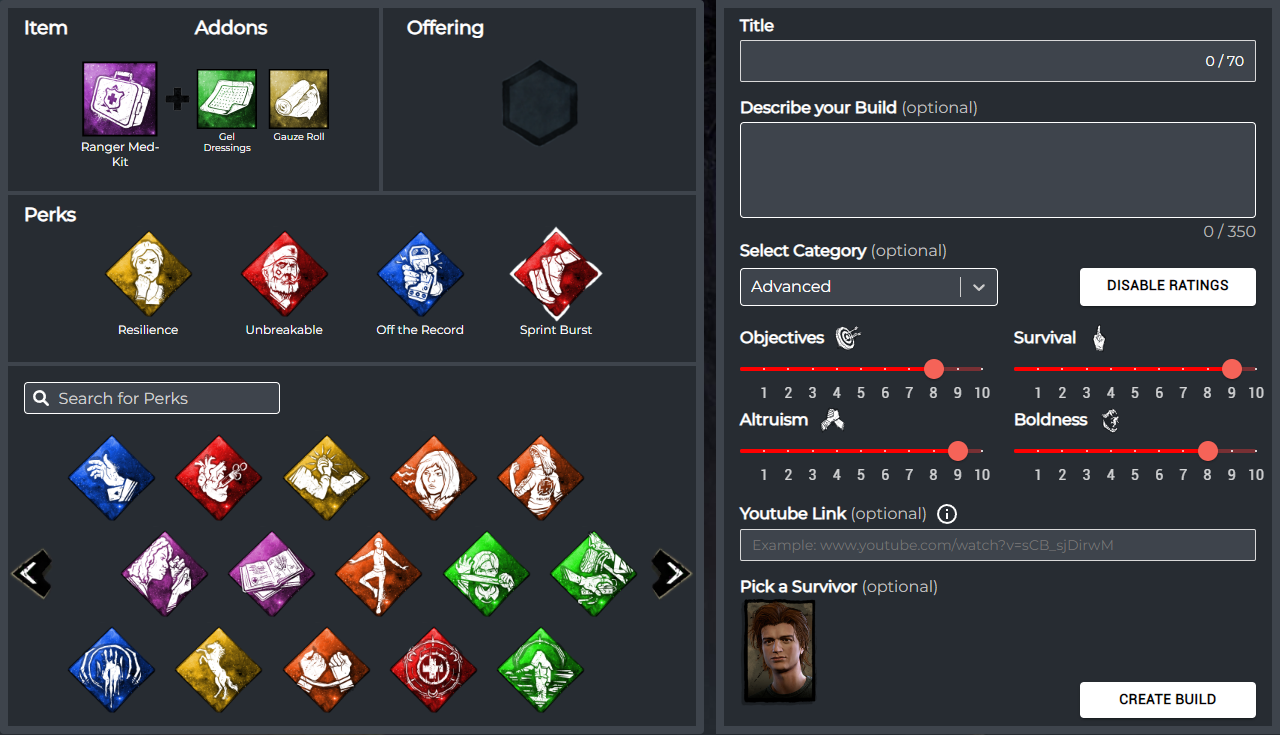This screenshot has height=735, width=1280.
Task: Set the Objectives slider to 5
Action: pos(861,369)
